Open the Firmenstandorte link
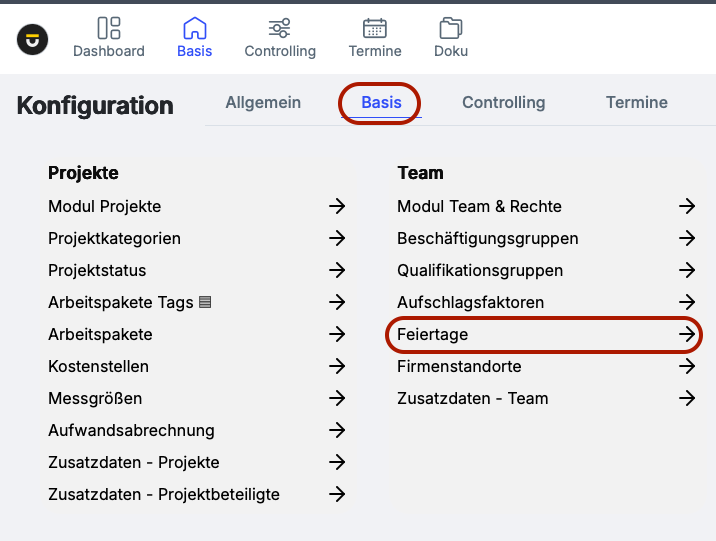Screen dimensions: 716x541 459,366
